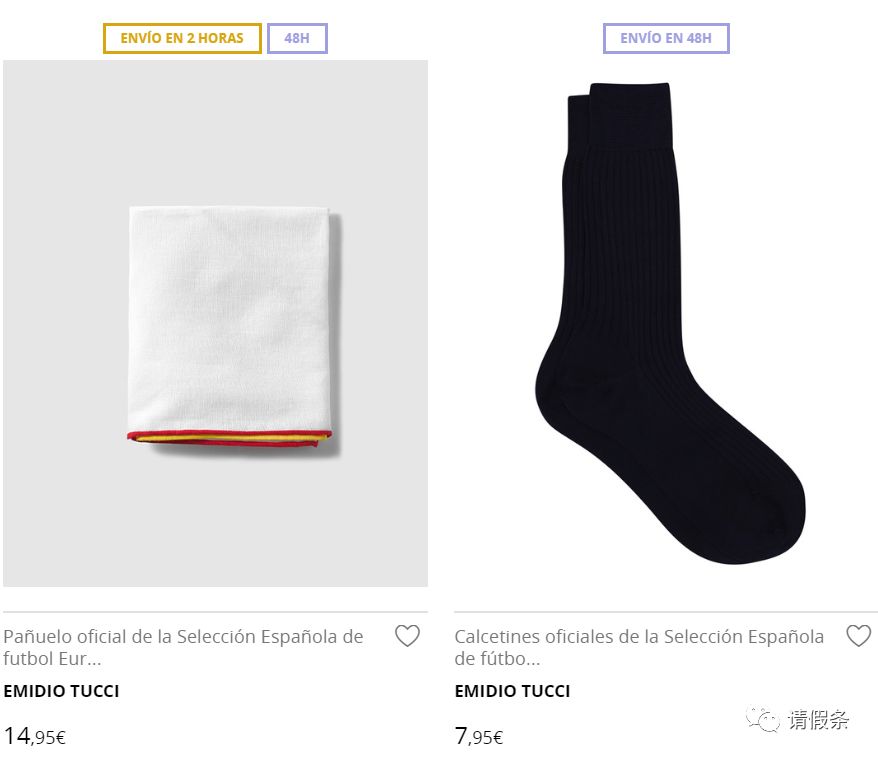This screenshot has width=878, height=758.
Task: Click the scribble logo in the 请假条 watermark
Action: coord(762,720)
